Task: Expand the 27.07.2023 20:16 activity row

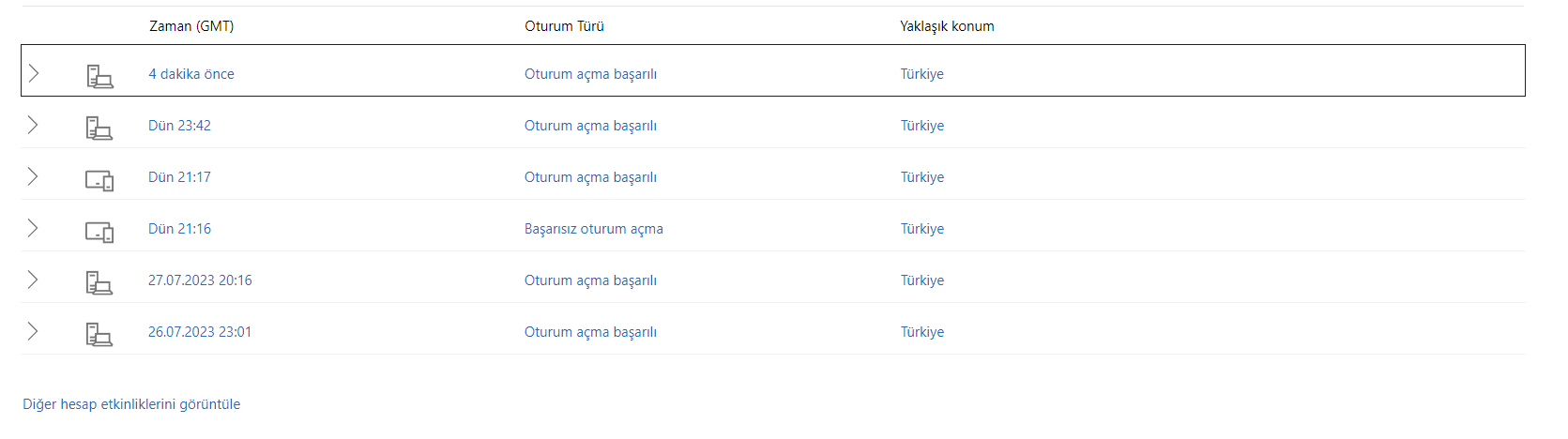Action: (x=34, y=280)
